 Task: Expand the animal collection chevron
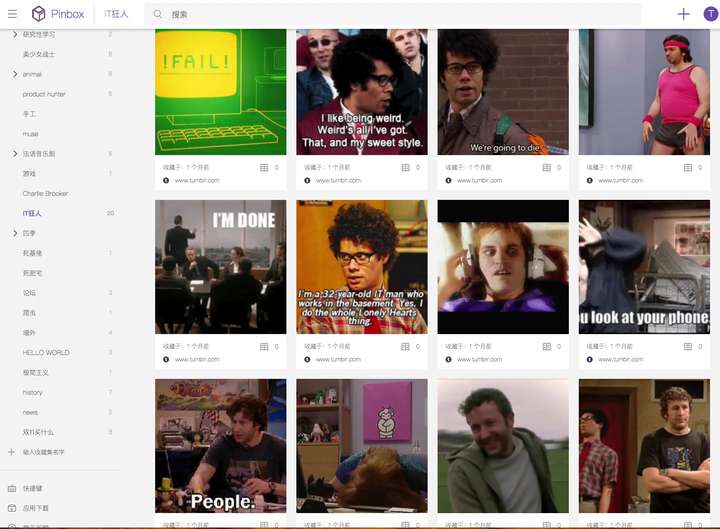pos(15,74)
